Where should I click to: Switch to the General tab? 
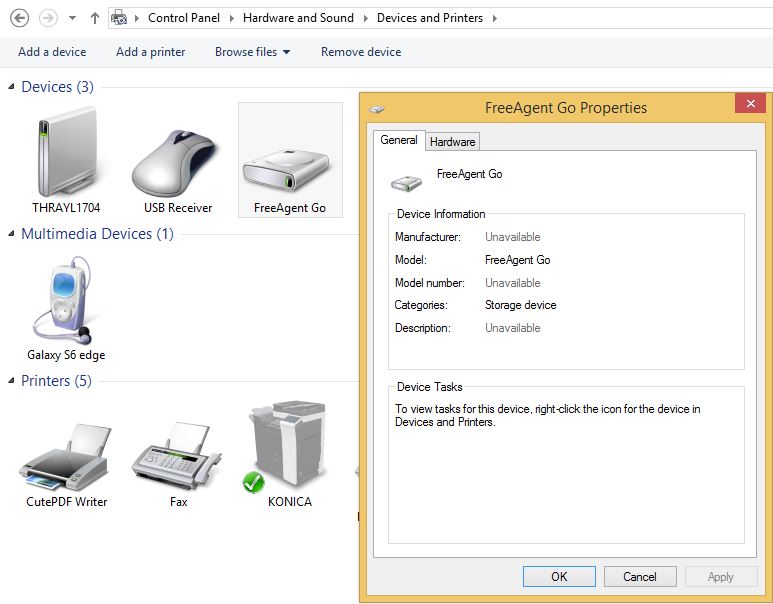(x=398, y=140)
